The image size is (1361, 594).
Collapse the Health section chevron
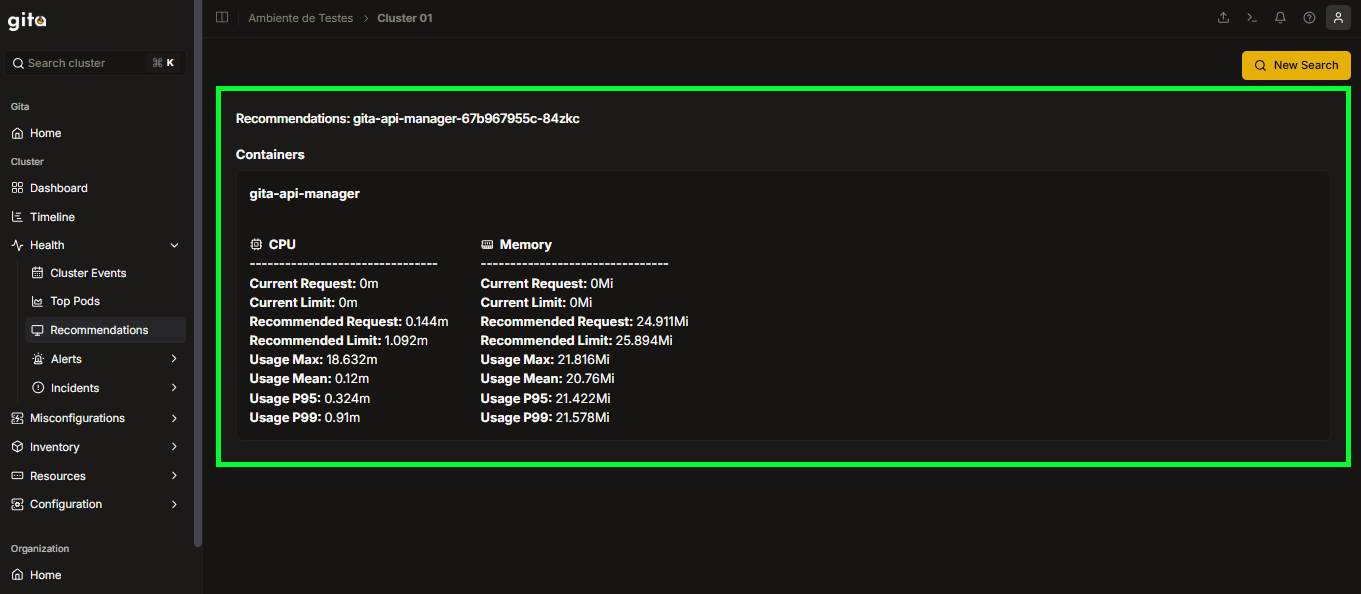pyautogui.click(x=175, y=245)
